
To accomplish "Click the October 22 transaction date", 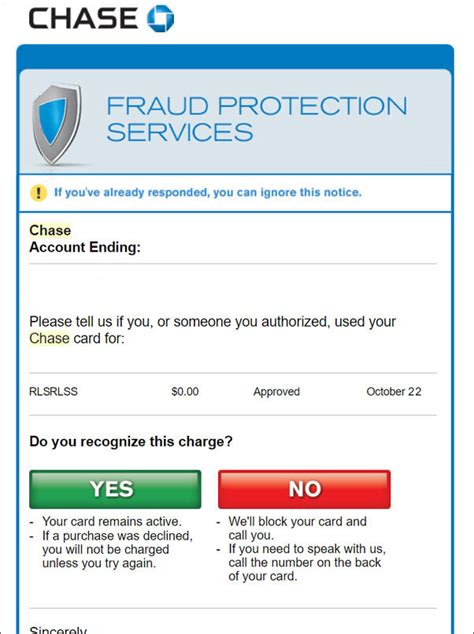I will point(394,391).
